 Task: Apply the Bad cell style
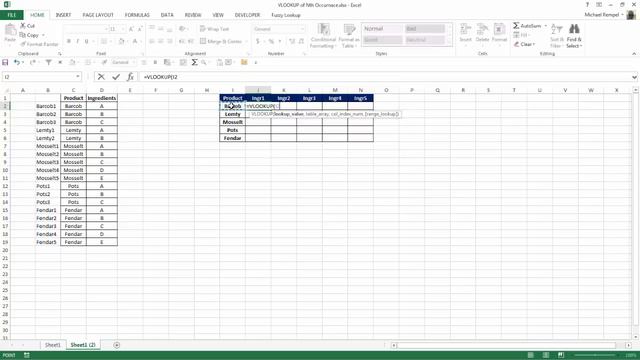click(424, 29)
